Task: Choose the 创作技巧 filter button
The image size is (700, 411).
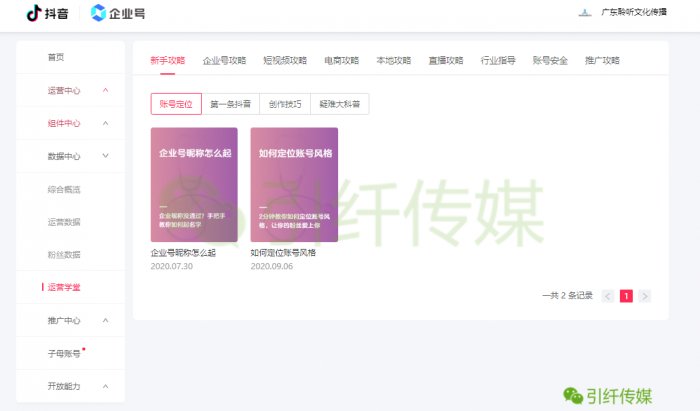Action: 285,103
